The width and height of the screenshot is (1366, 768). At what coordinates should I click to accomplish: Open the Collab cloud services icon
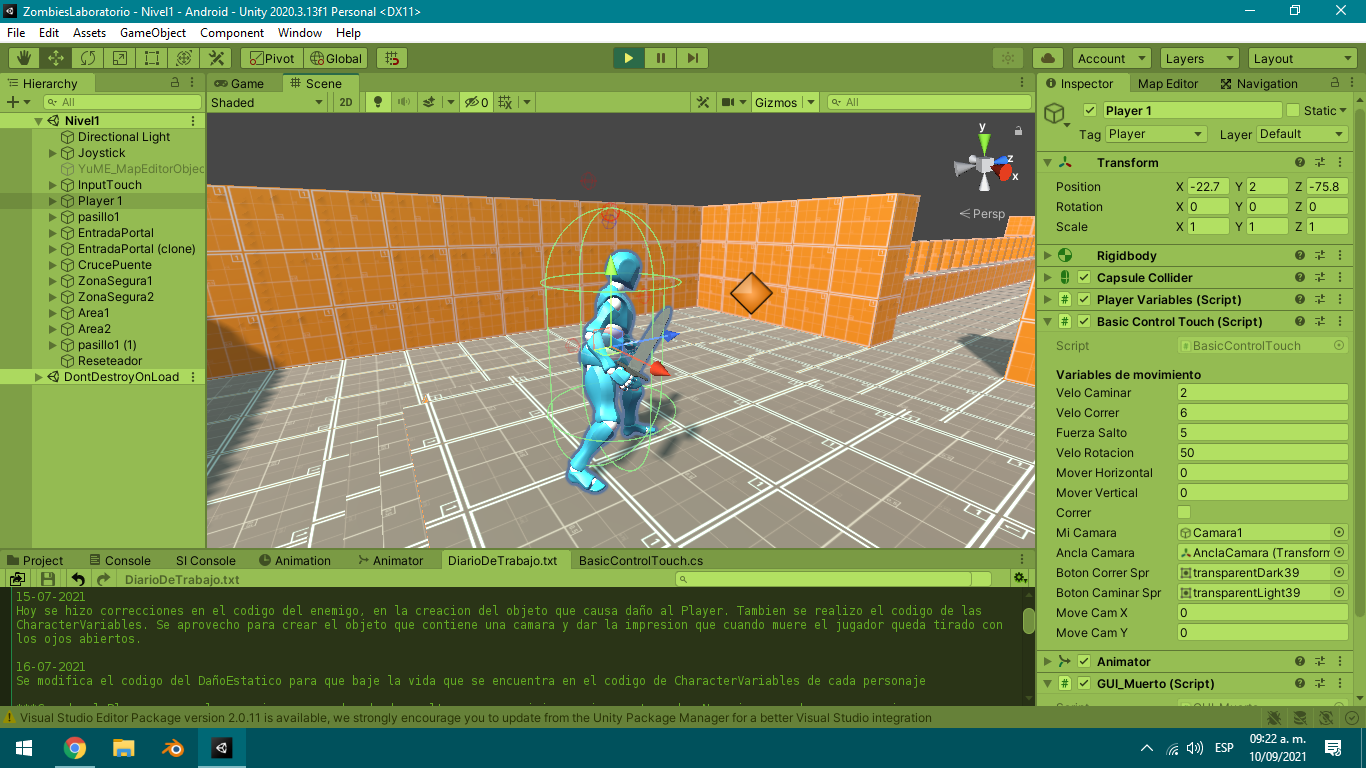click(1047, 58)
